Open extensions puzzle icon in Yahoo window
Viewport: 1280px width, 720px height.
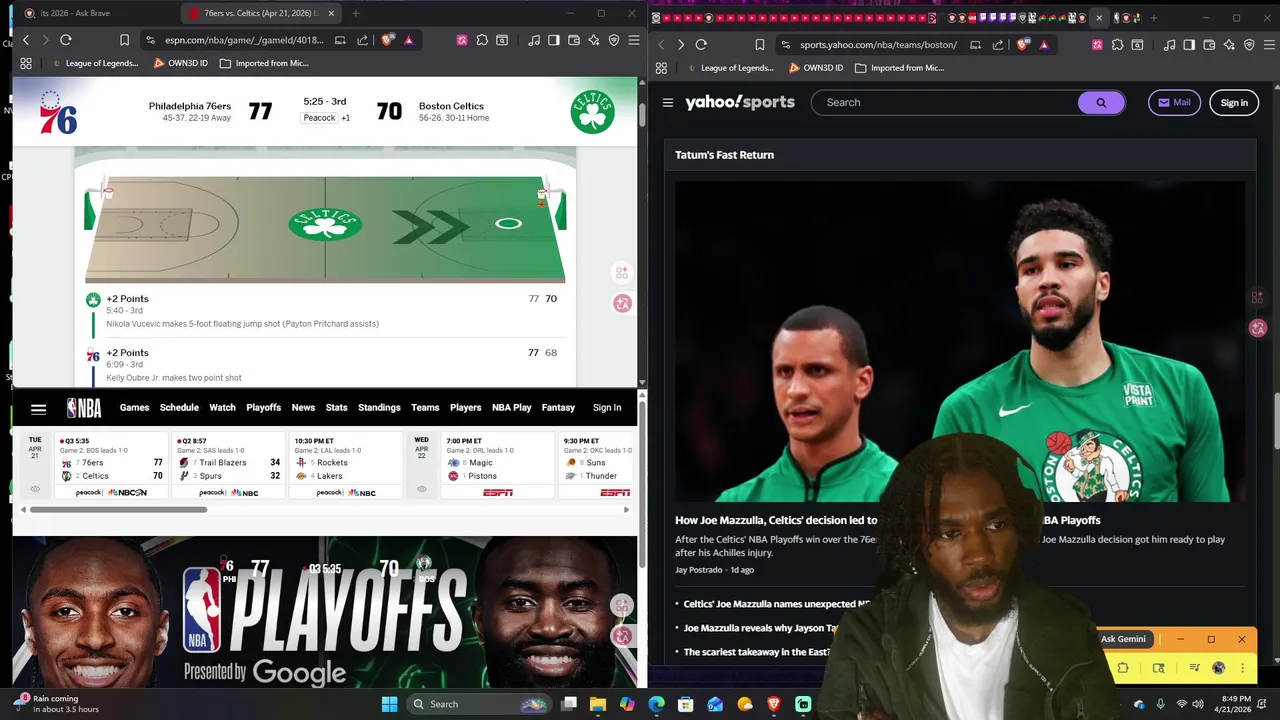click(1117, 44)
